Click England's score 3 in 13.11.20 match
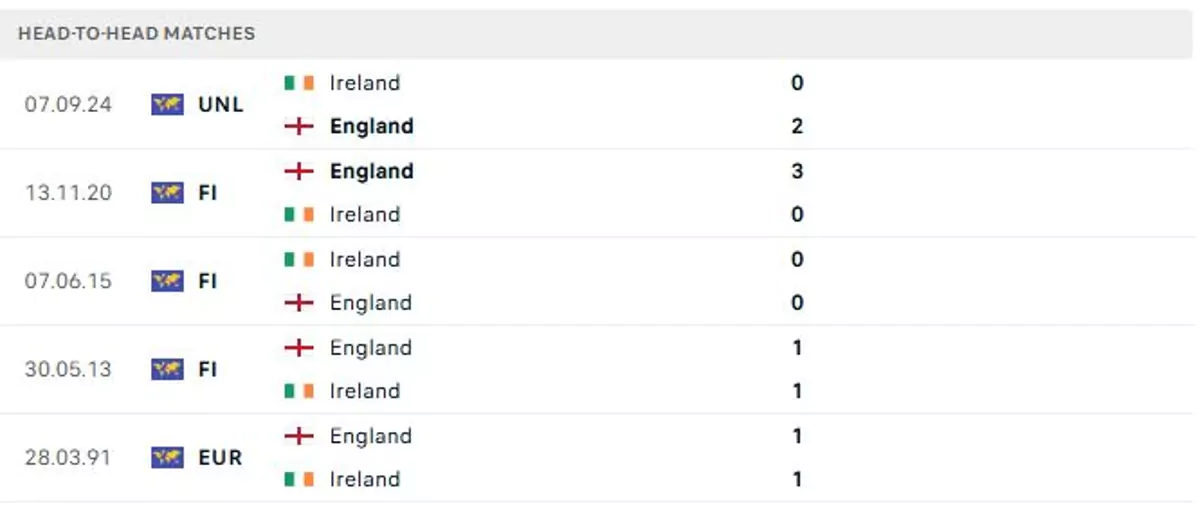Image resolution: width=1200 pixels, height=508 pixels. point(797,171)
